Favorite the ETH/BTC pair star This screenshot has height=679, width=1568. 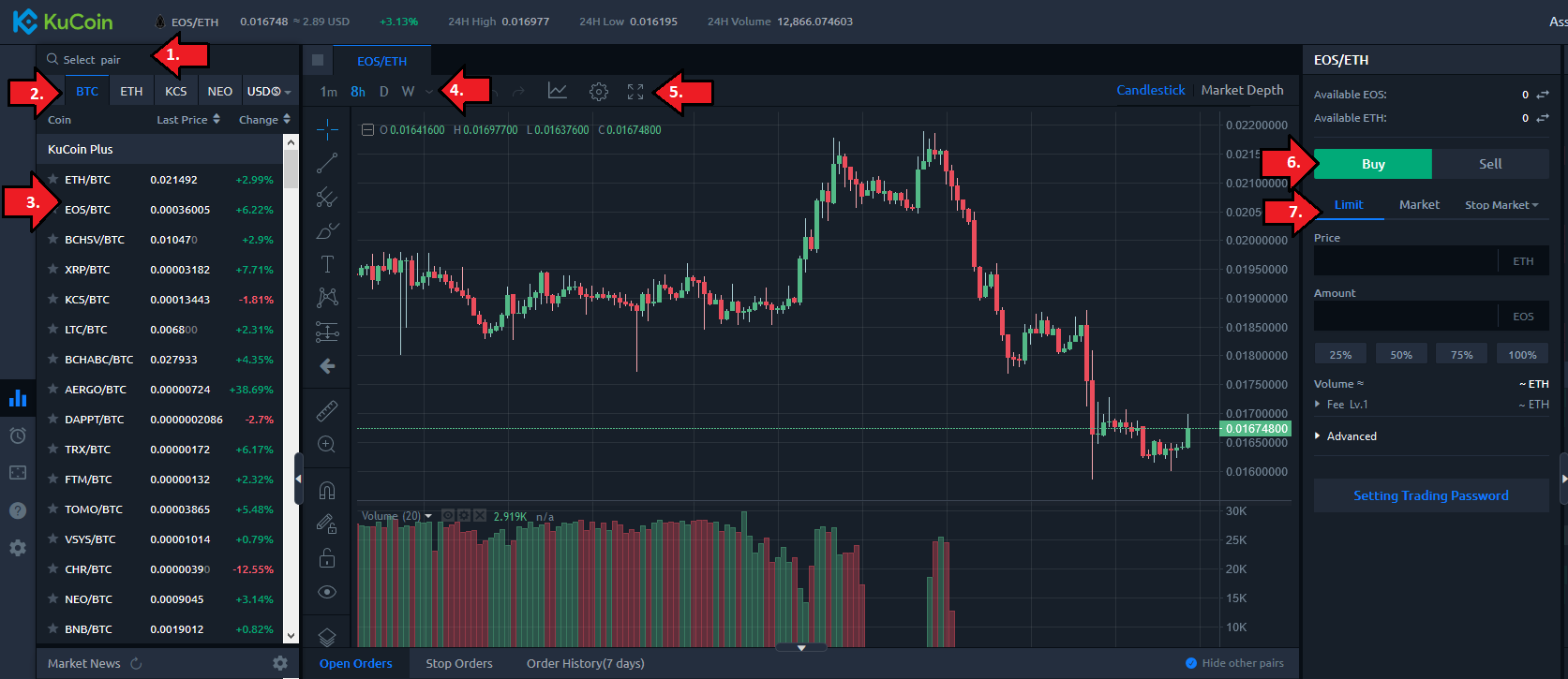[x=53, y=179]
